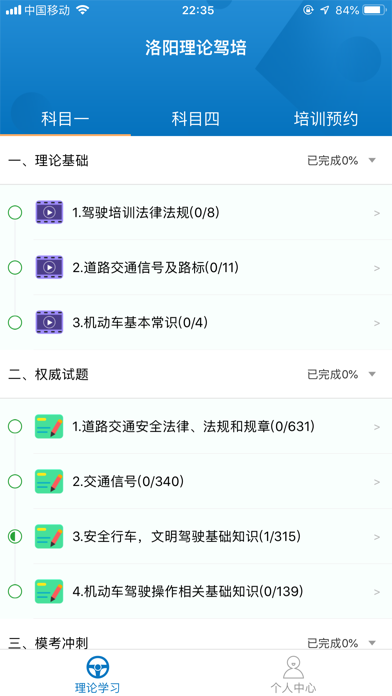Tap the quiz icon beside 安全行车，文明驾驶基础知识

(x=49, y=537)
